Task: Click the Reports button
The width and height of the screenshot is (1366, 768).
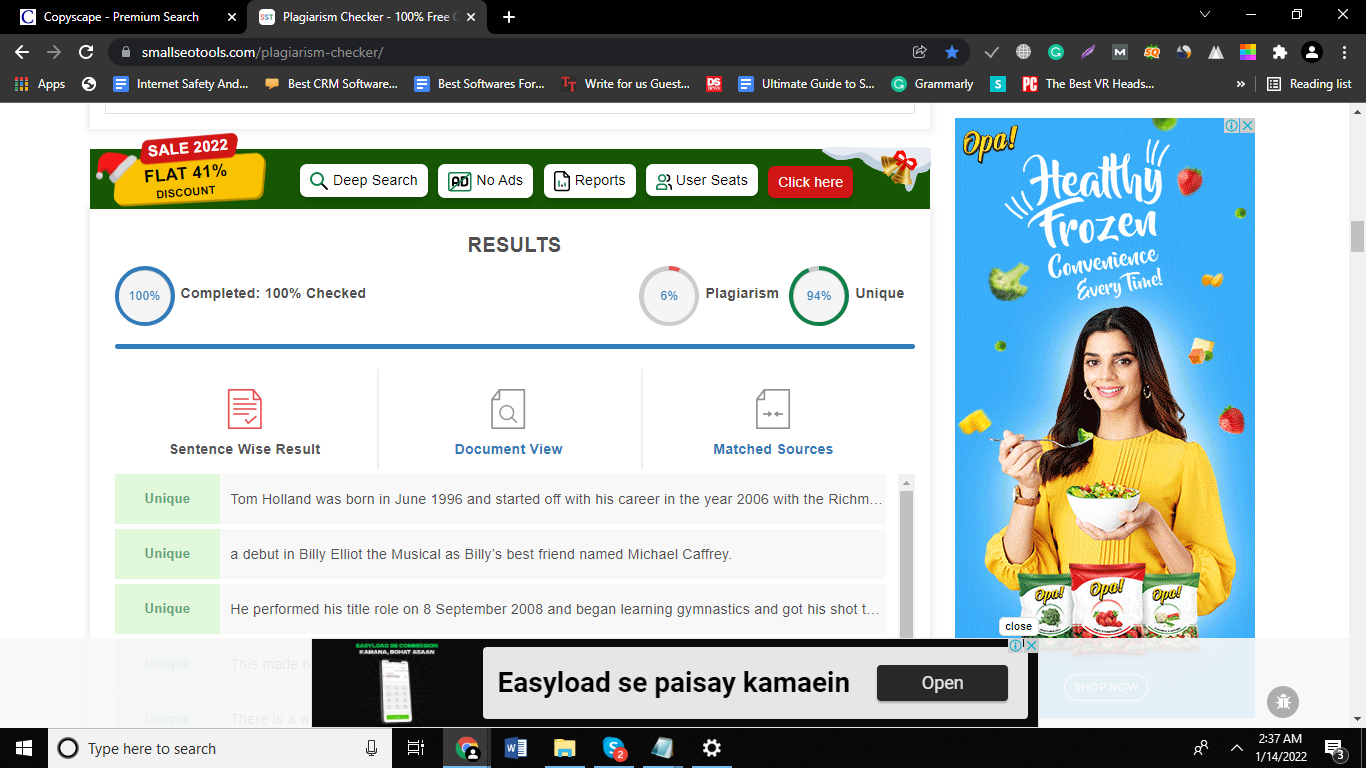Action: click(590, 181)
